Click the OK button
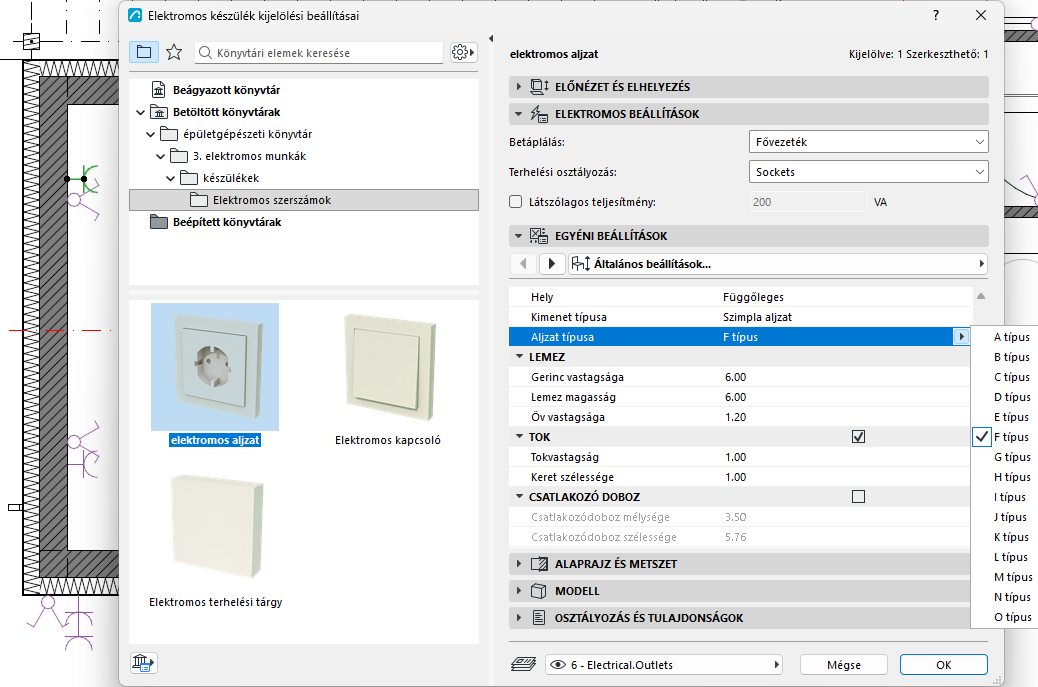This screenshot has width=1038, height=687. [943, 664]
